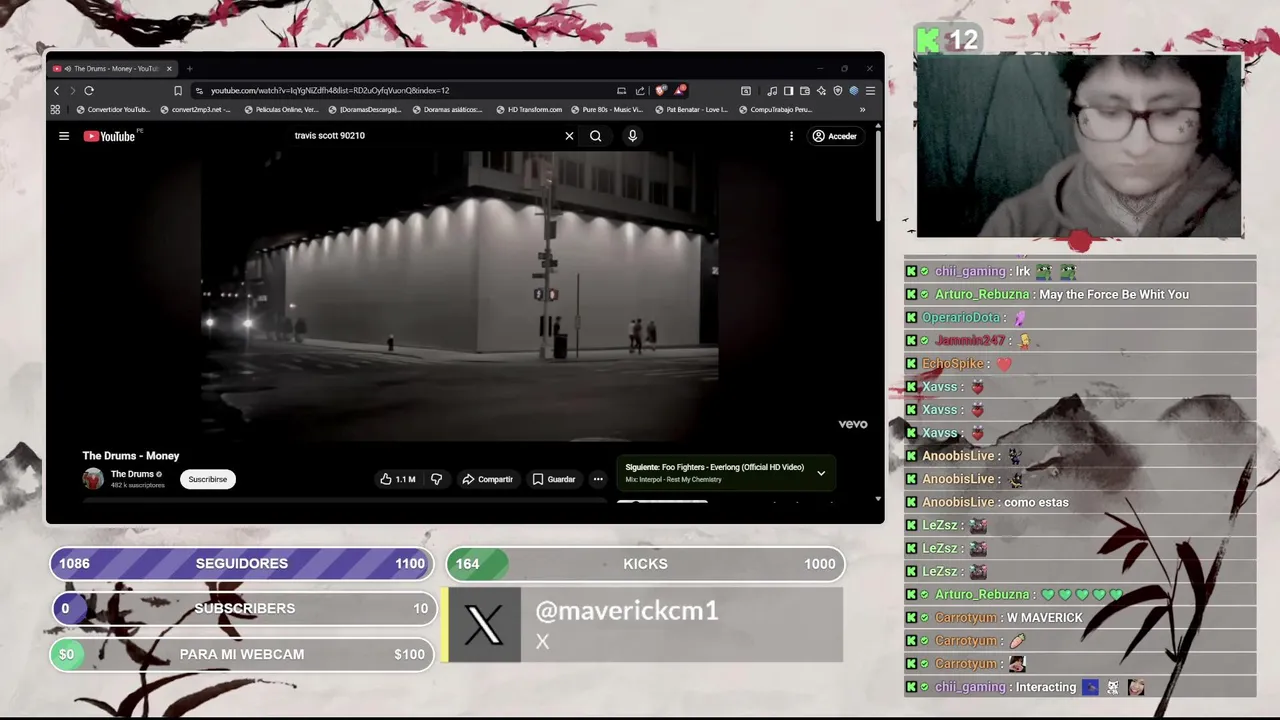Open YouTube settings three-dot menu

(791, 136)
